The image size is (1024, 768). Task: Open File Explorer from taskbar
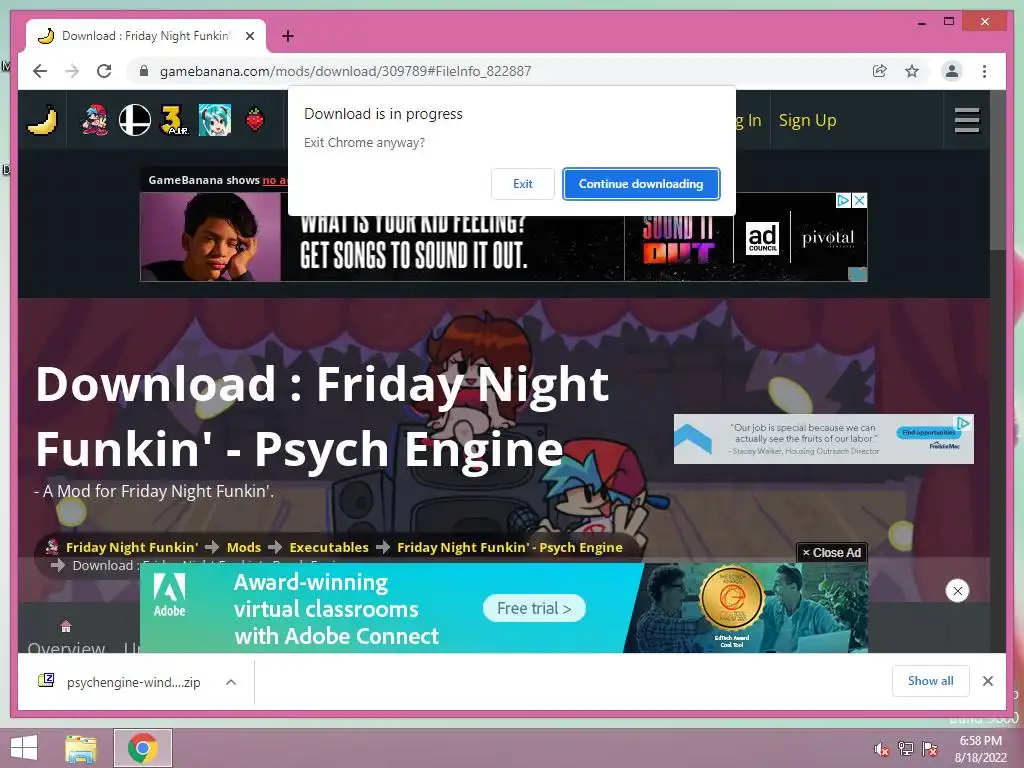pyautogui.click(x=81, y=749)
